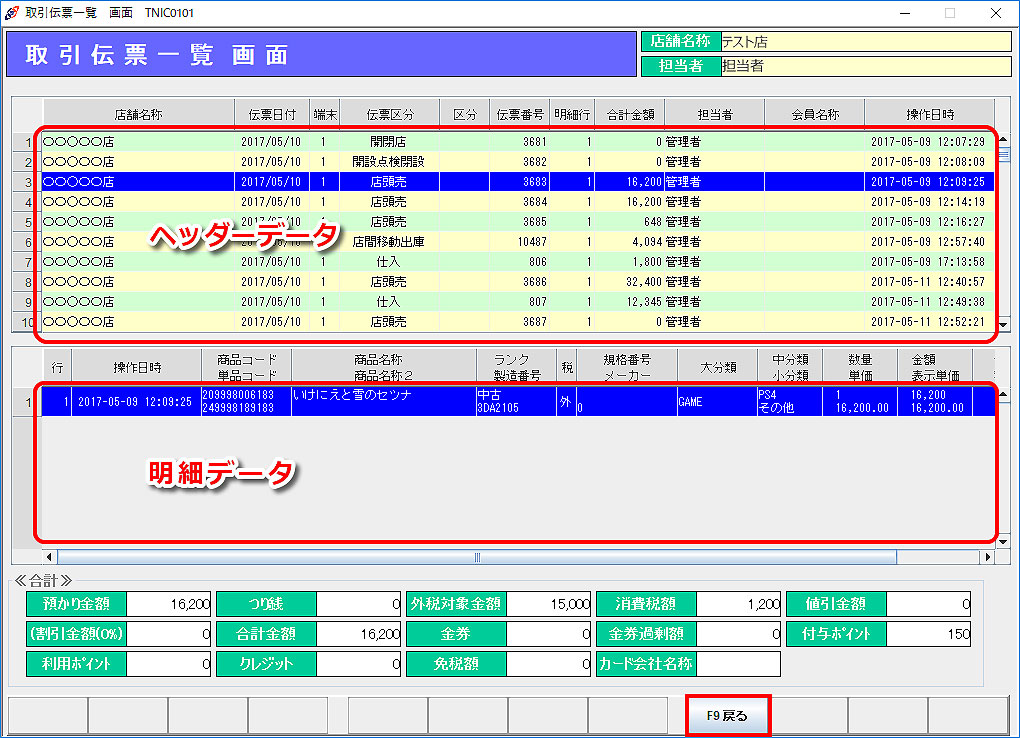
Task: Click the 店舗名称 input field showing テスト店
Action: 864,42
